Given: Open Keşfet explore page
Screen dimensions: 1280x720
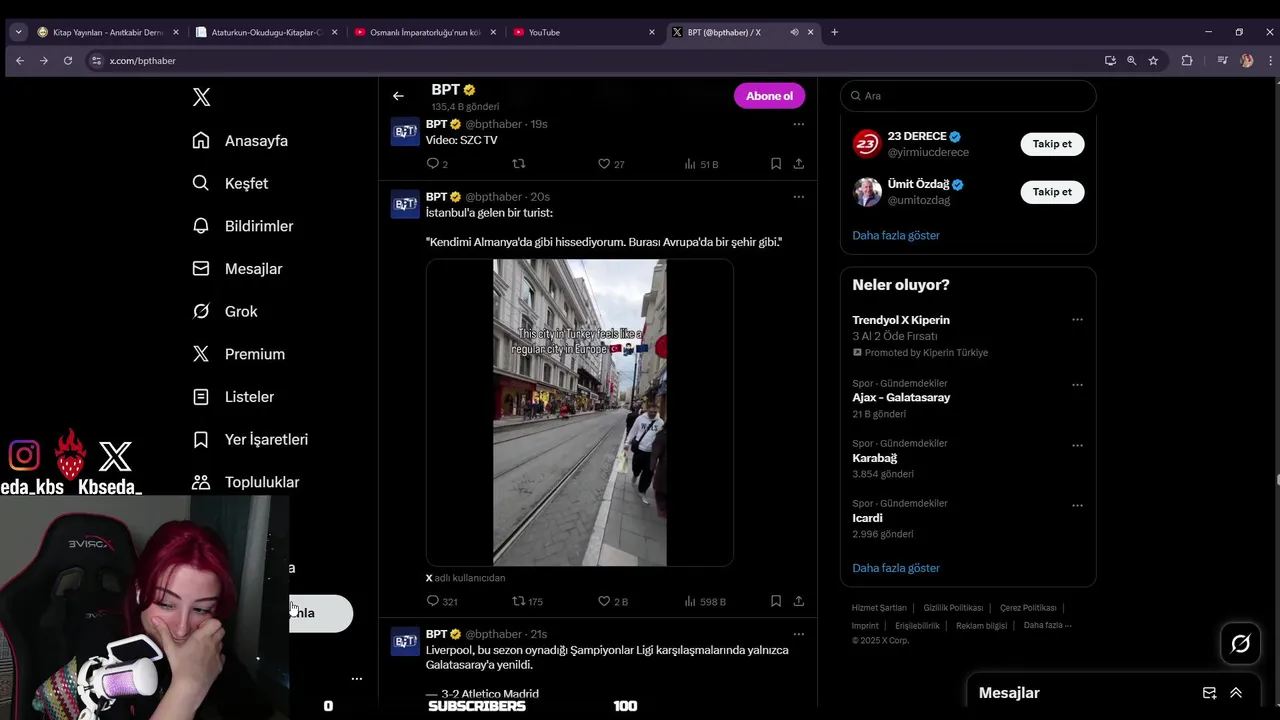Looking at the screenshot, I should pyautogui.click(x=230, y=183).
